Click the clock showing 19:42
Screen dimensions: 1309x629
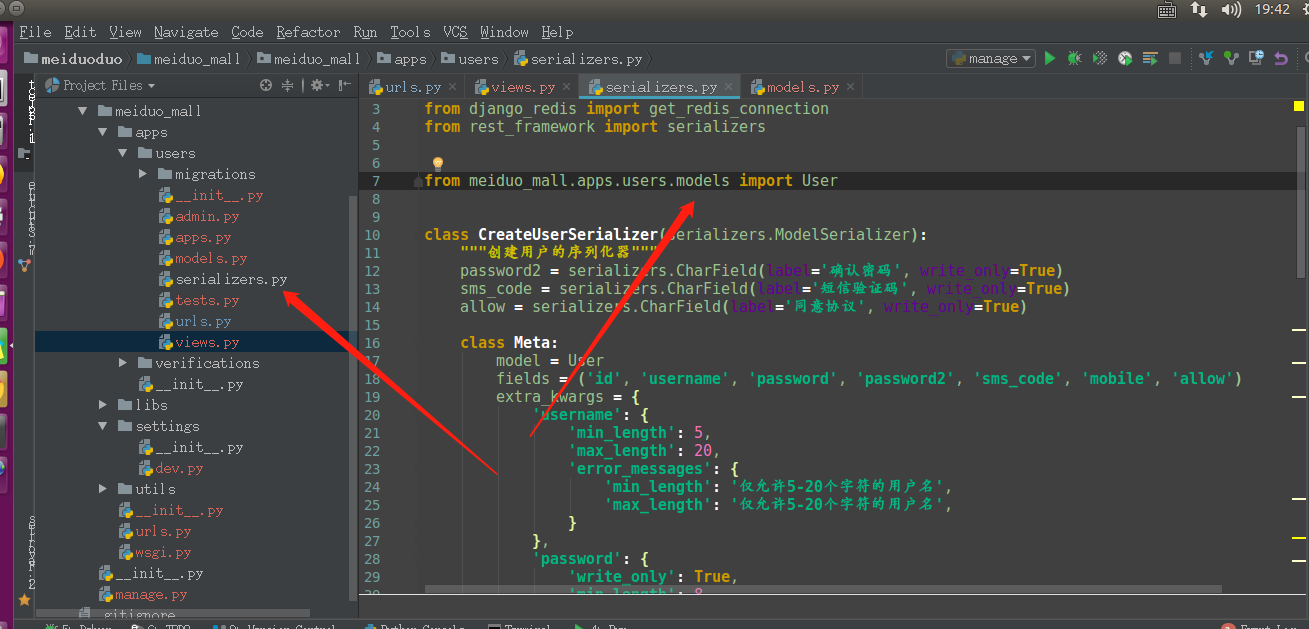click(1272, 9)
